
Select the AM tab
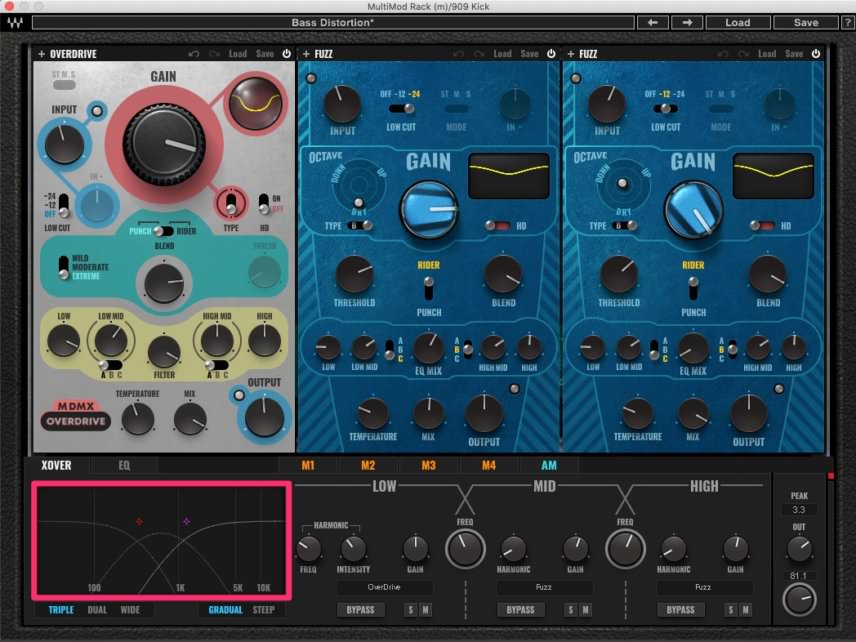tap(549, 465)
